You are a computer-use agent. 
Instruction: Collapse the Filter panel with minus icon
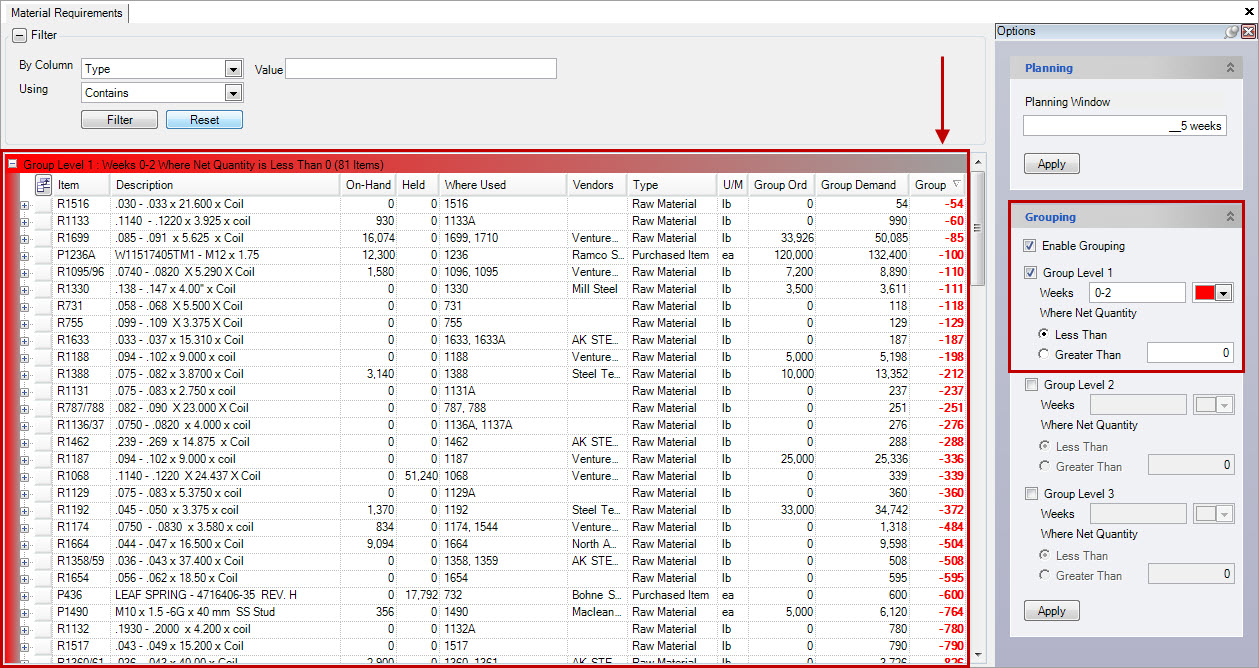(19, 35)
